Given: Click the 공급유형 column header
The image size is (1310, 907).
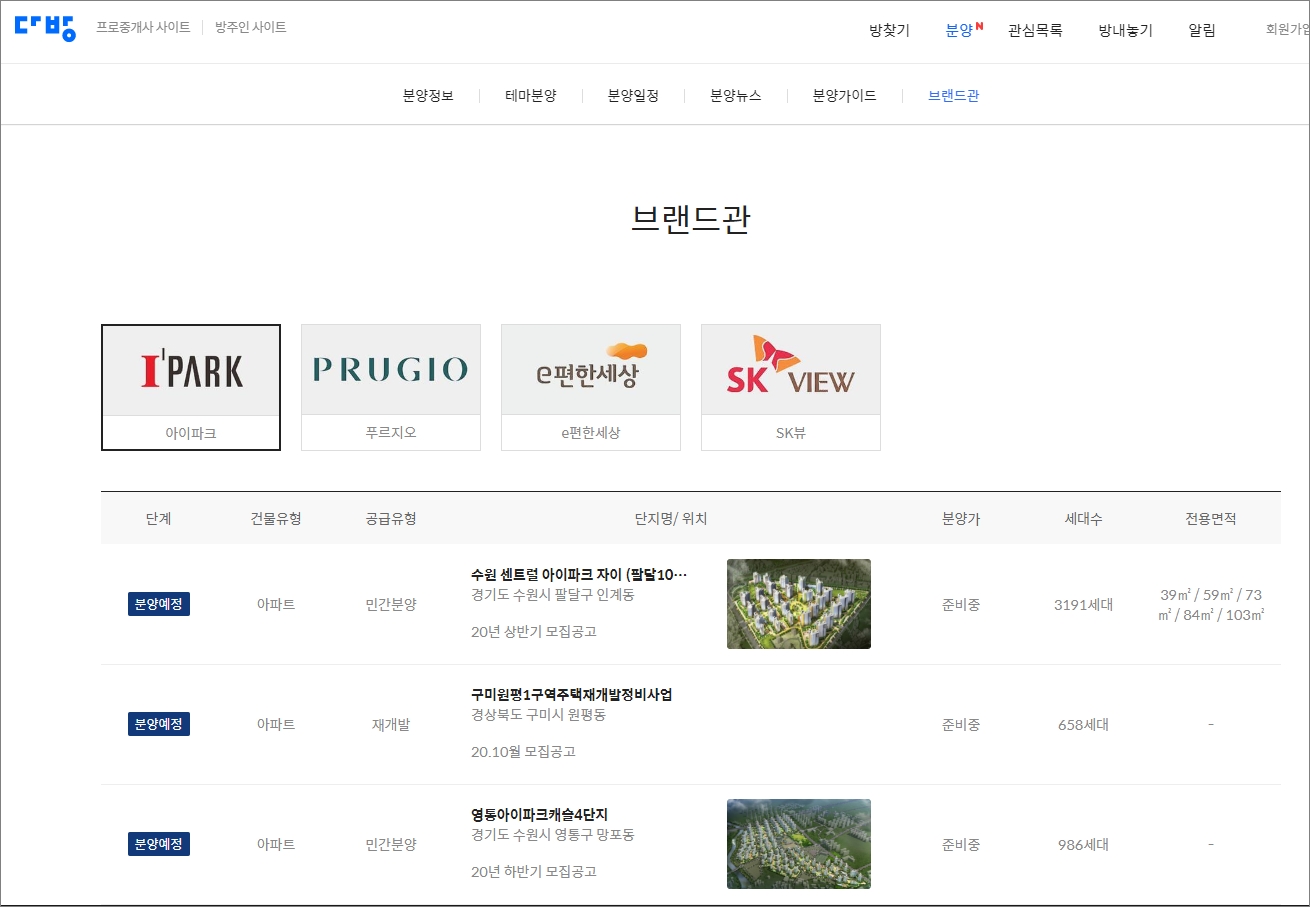Looking at the screenshot, I should pos(391,518).
